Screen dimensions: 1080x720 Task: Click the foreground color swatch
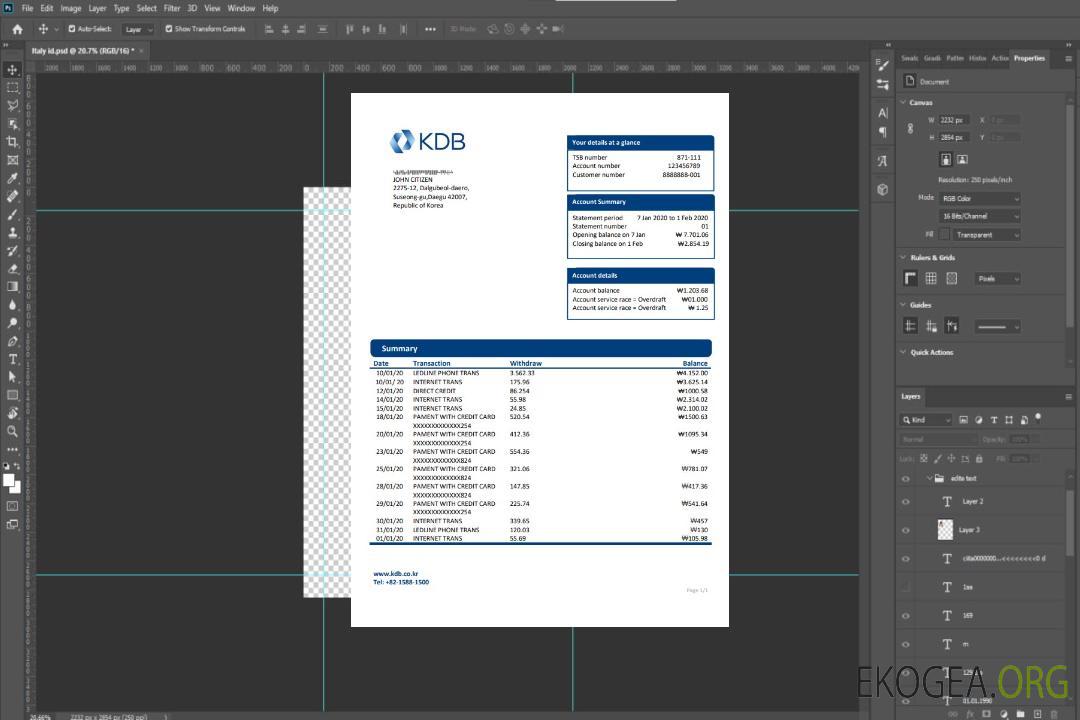tap(9, 480)
